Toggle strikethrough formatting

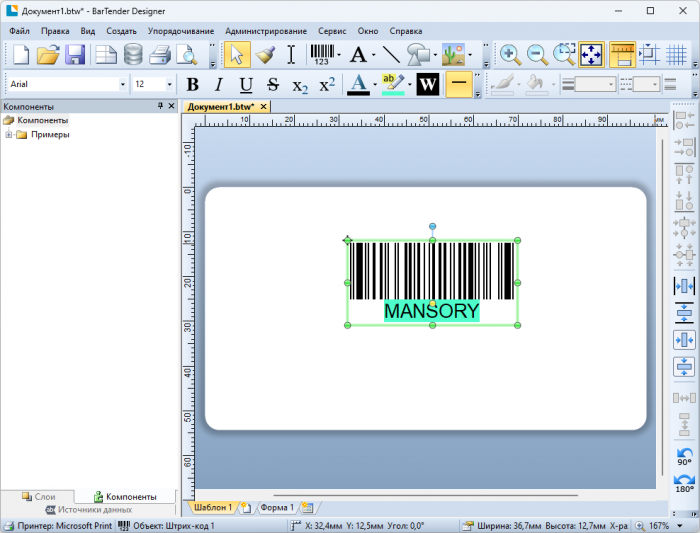(x=273, y=84)
